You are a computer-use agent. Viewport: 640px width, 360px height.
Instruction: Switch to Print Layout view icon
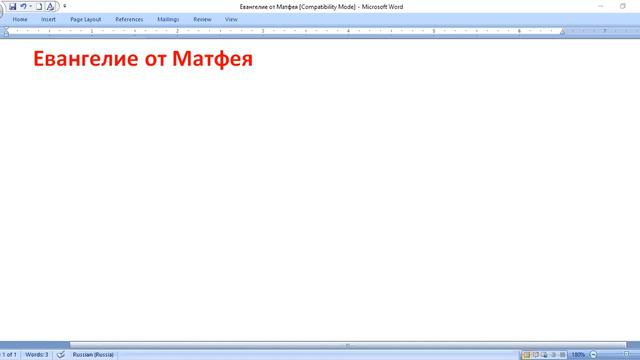coord(527,355)
